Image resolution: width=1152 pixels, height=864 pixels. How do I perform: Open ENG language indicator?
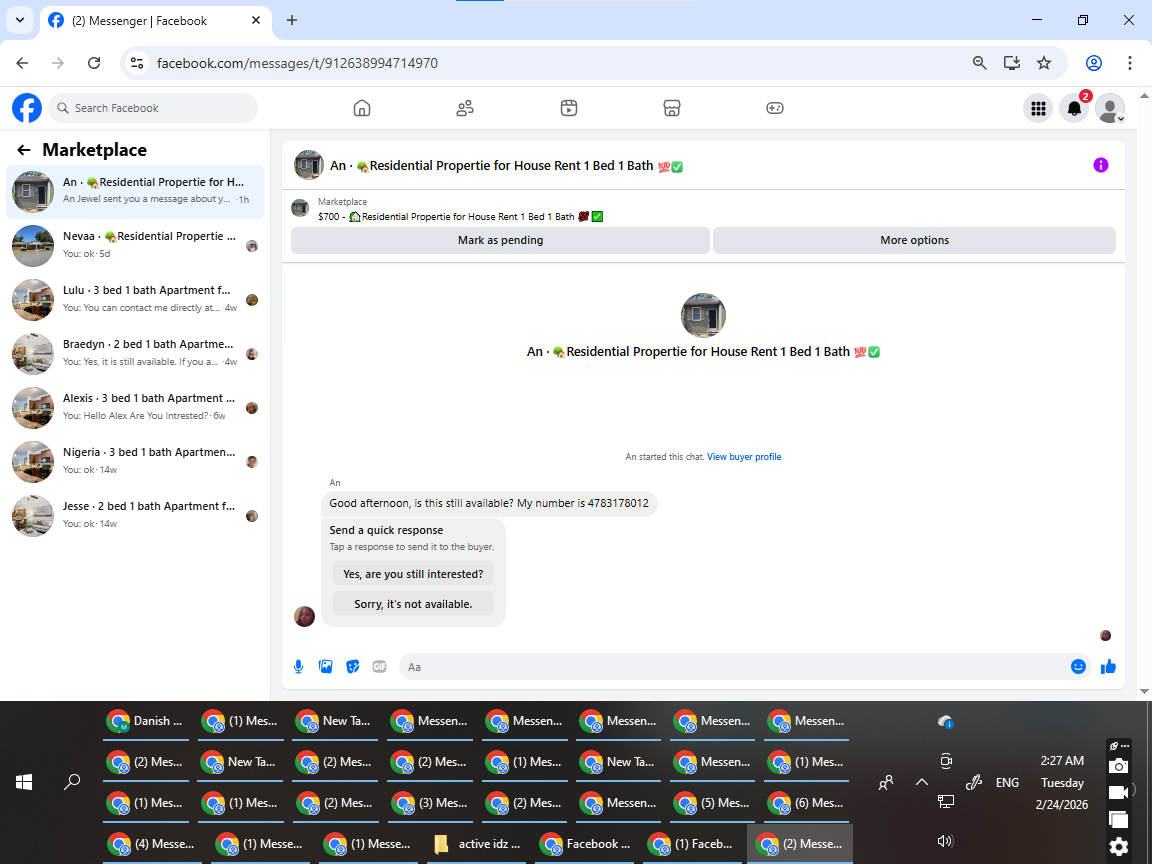[x=1007, y=782]
